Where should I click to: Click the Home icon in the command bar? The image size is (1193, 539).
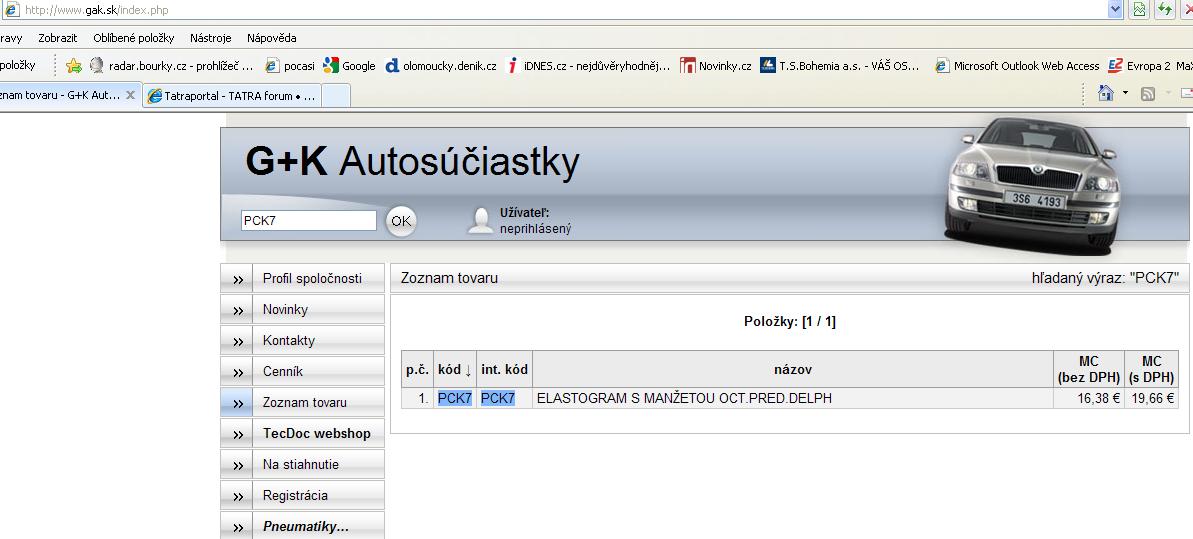click(x=1105, y=94)
